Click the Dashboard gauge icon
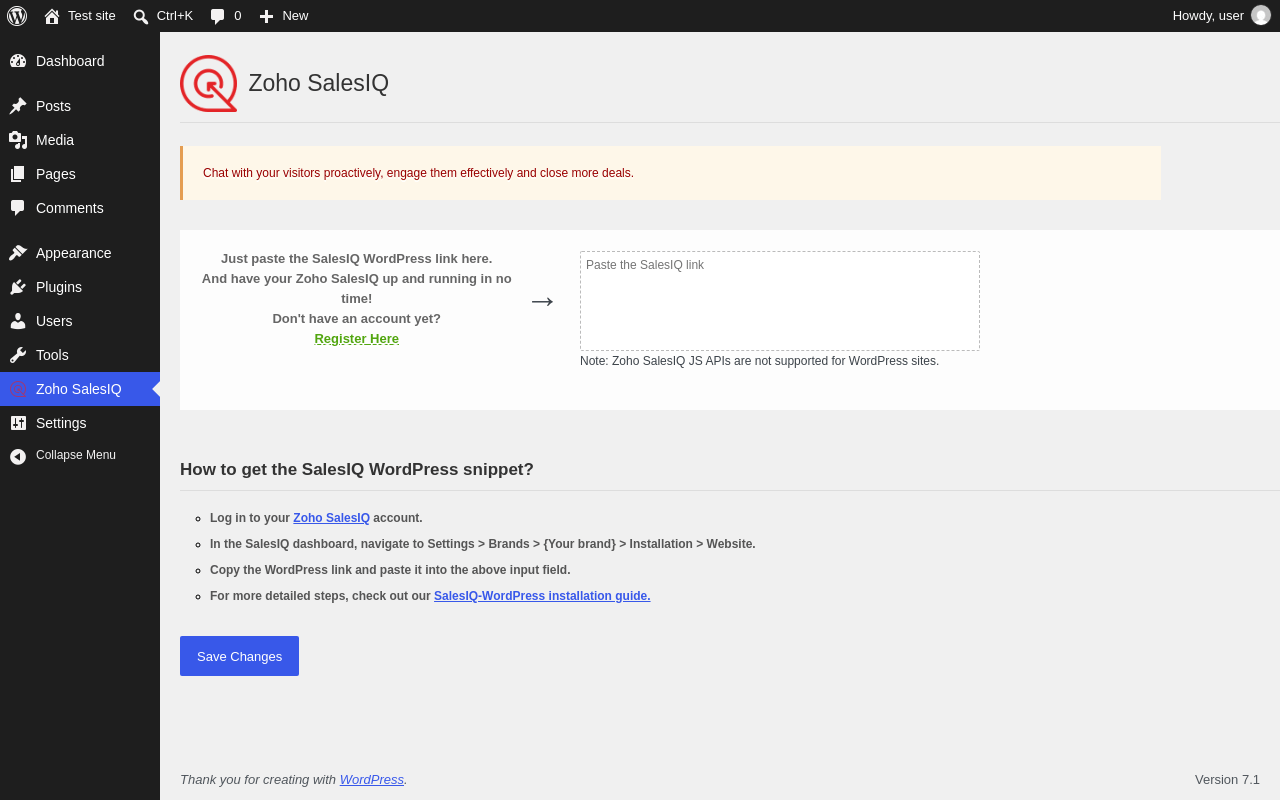Screen dimensions: 1280x800 point(18,61)
